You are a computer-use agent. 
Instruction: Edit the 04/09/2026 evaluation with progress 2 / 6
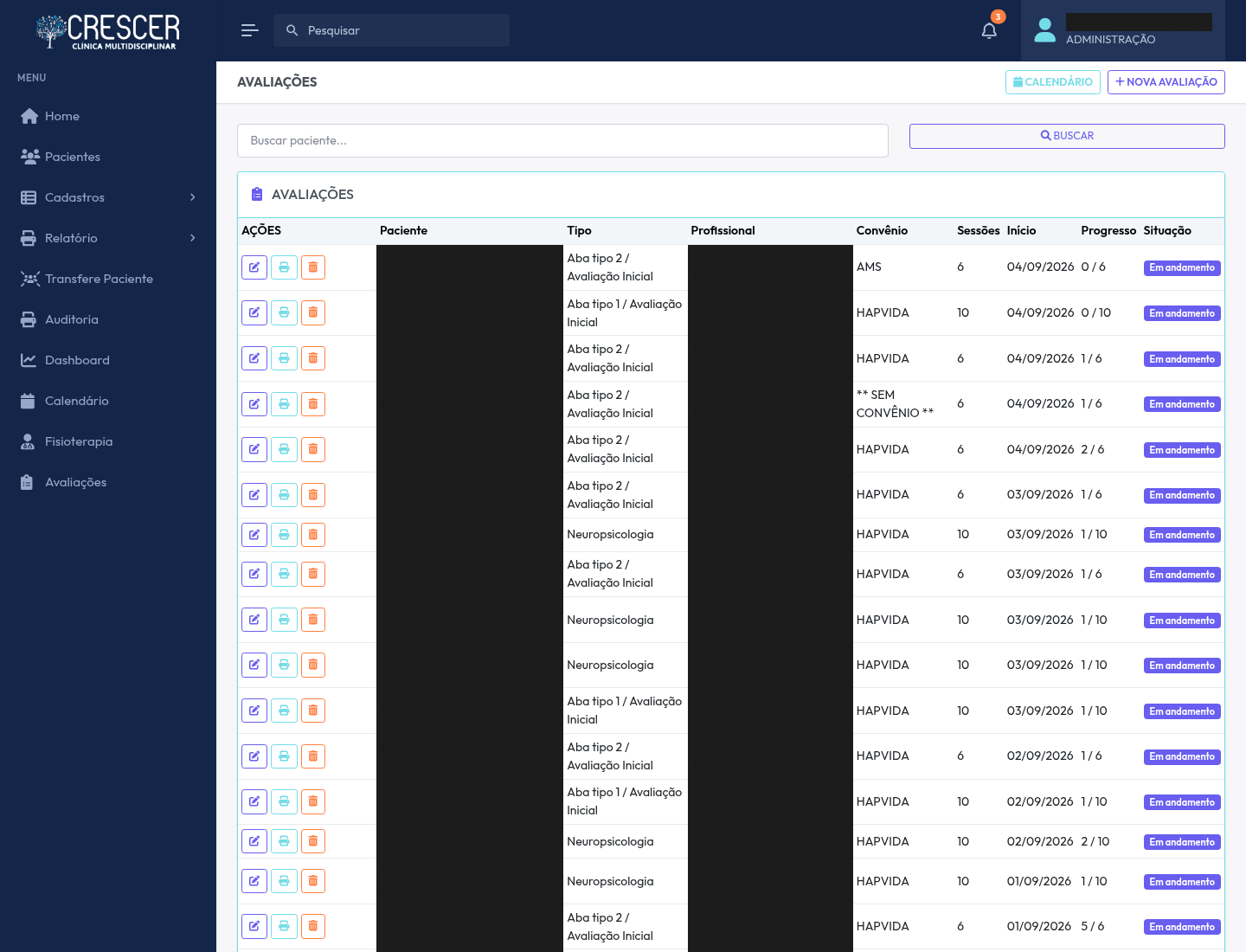tap(254, 449)
